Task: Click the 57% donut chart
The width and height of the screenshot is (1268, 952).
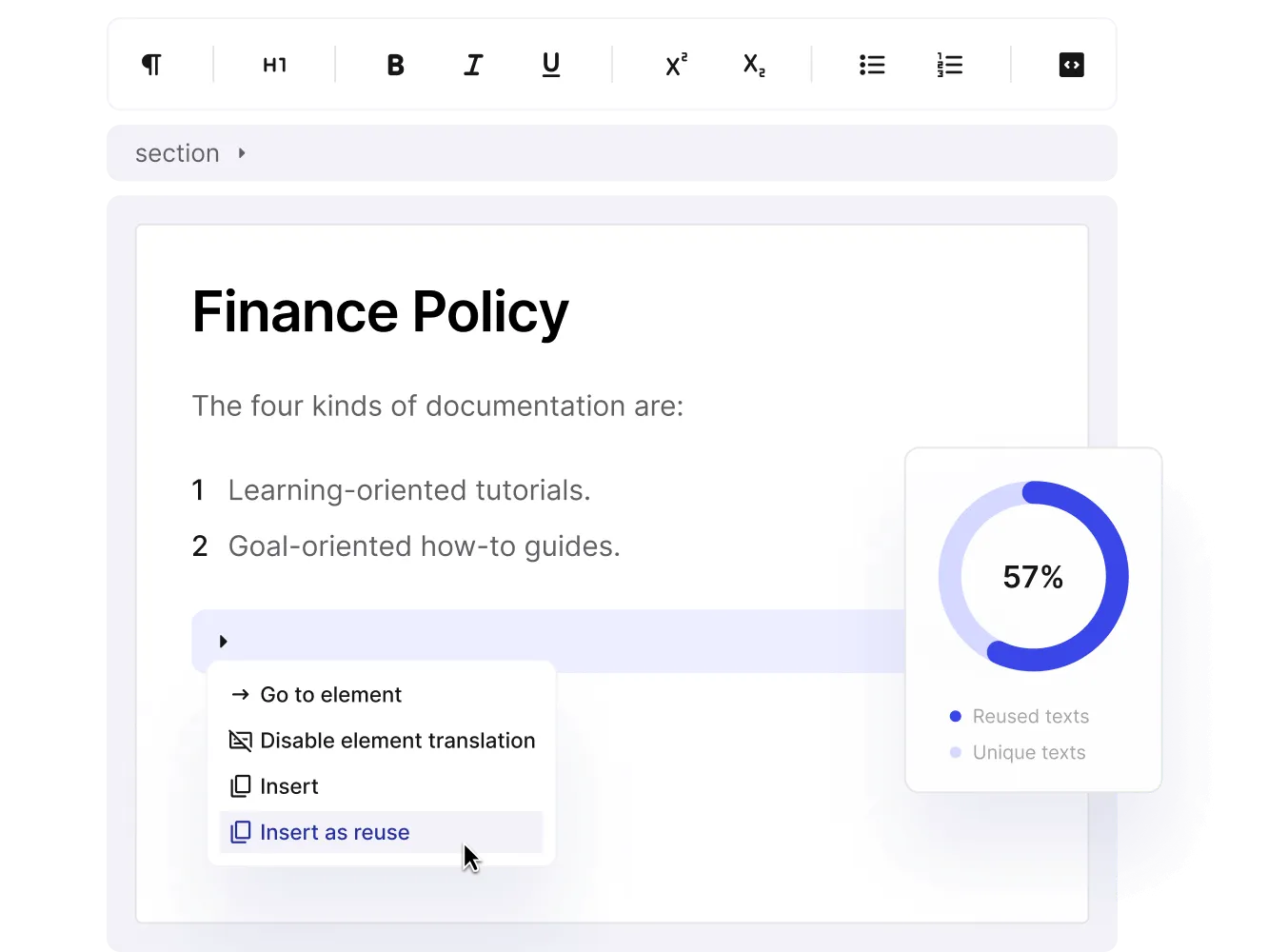Action: [1034, 576]
